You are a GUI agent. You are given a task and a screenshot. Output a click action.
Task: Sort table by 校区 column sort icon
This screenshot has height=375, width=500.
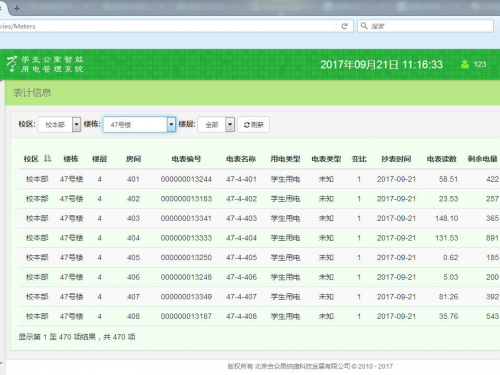(x=48, y=158)
